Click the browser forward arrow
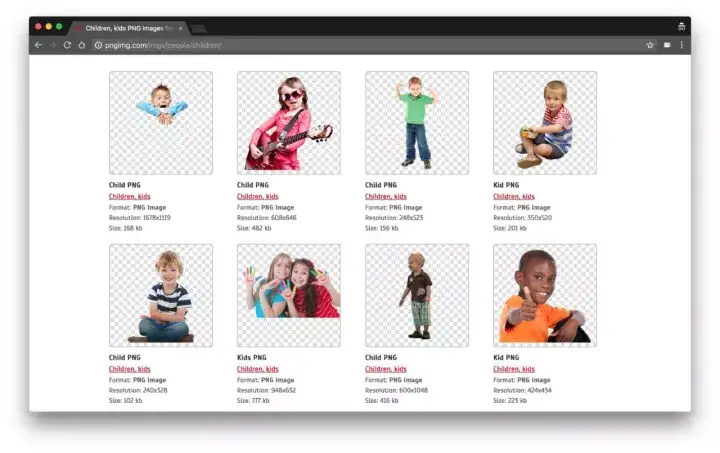720x453 pixels. tap(52, 45)
